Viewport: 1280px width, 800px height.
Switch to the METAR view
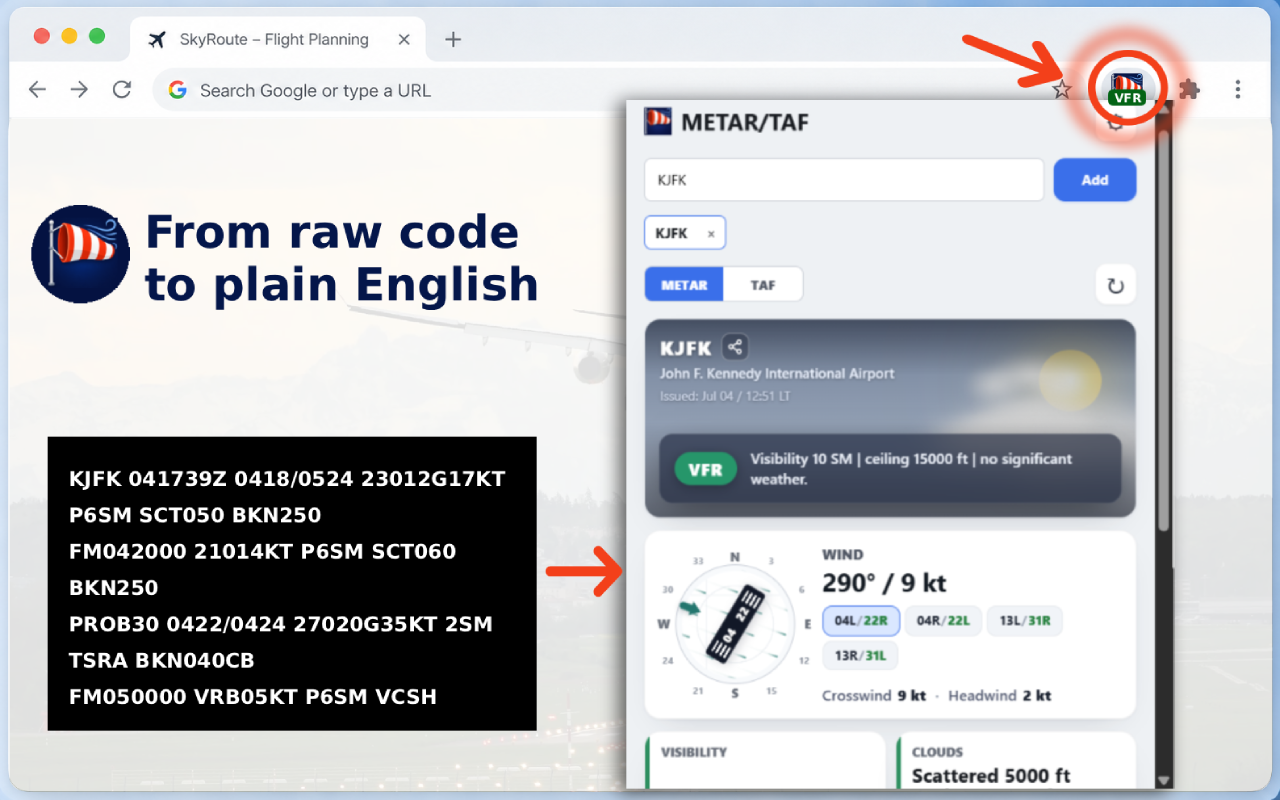pyautogui.click(x=684, y=285)
